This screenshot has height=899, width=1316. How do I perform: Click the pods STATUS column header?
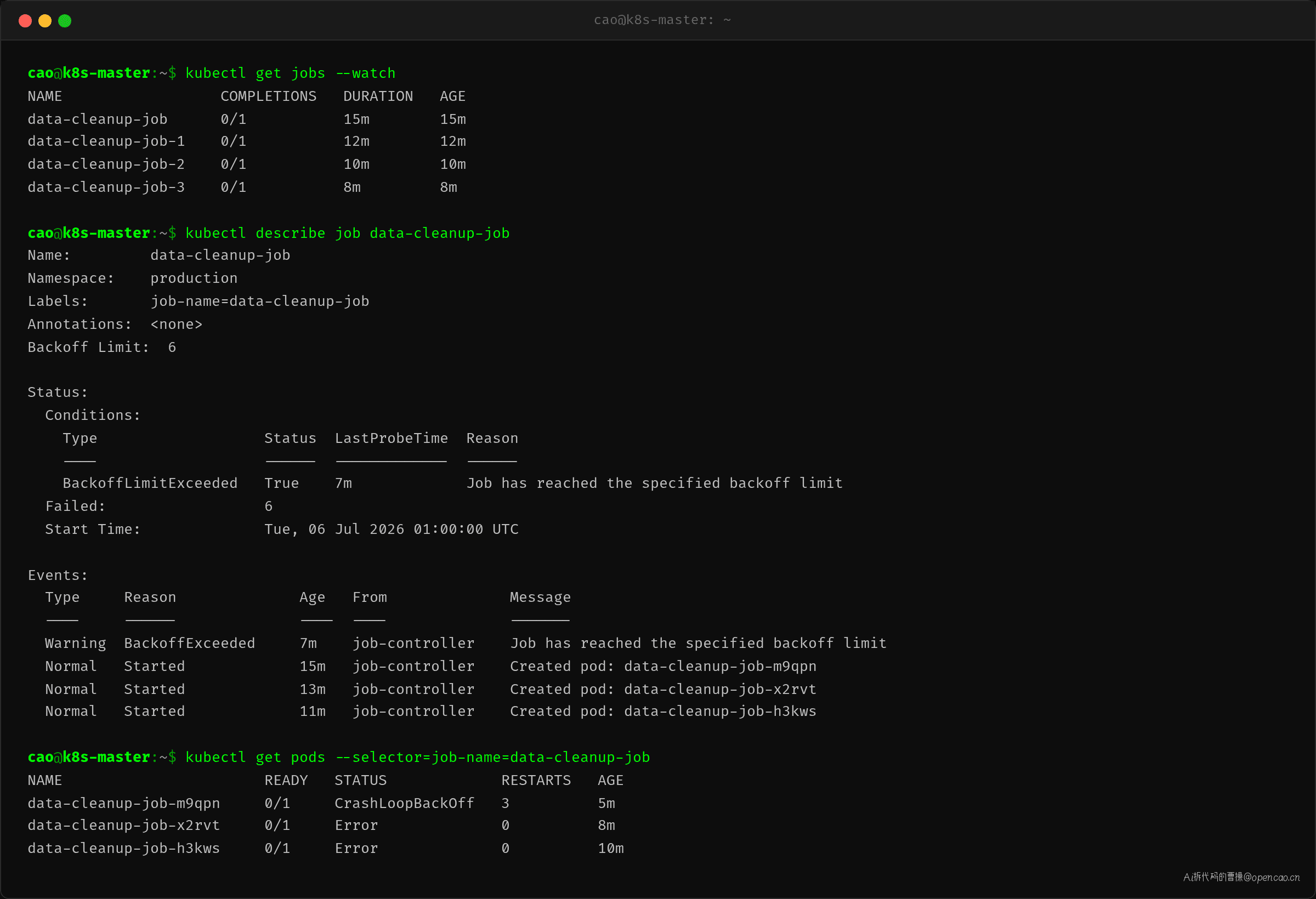click(x=361, y=780)
